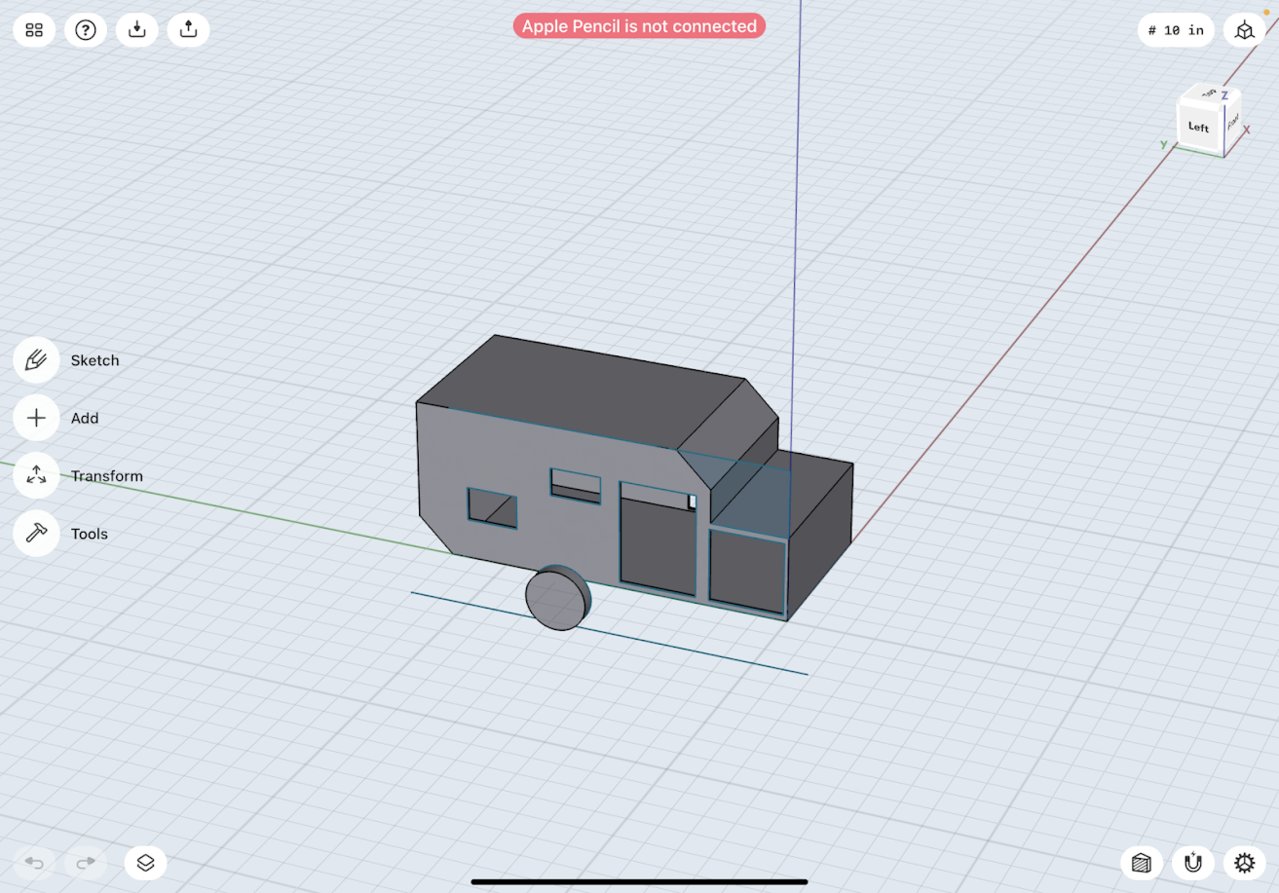Click the import download icon
Screen dimensions: 1279x893
click(137, 30)
